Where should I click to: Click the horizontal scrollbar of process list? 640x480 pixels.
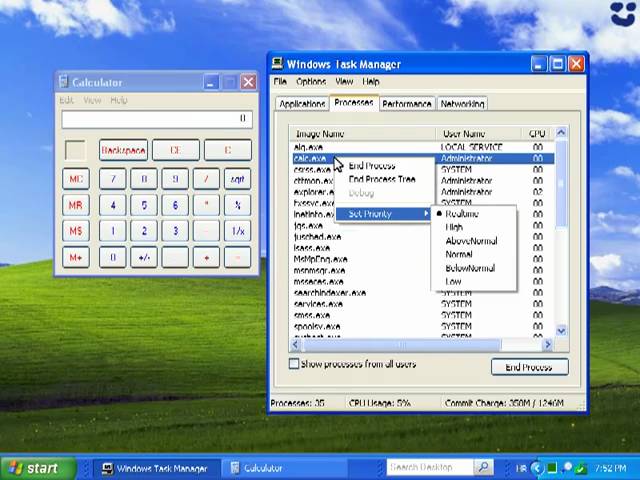400,345
